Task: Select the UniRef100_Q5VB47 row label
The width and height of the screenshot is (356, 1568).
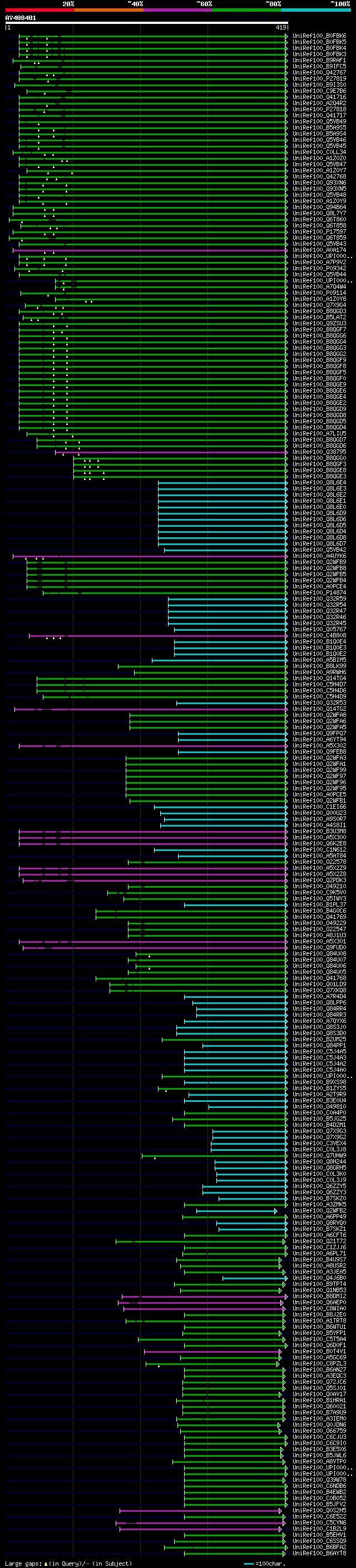Action: pos(319,164)
